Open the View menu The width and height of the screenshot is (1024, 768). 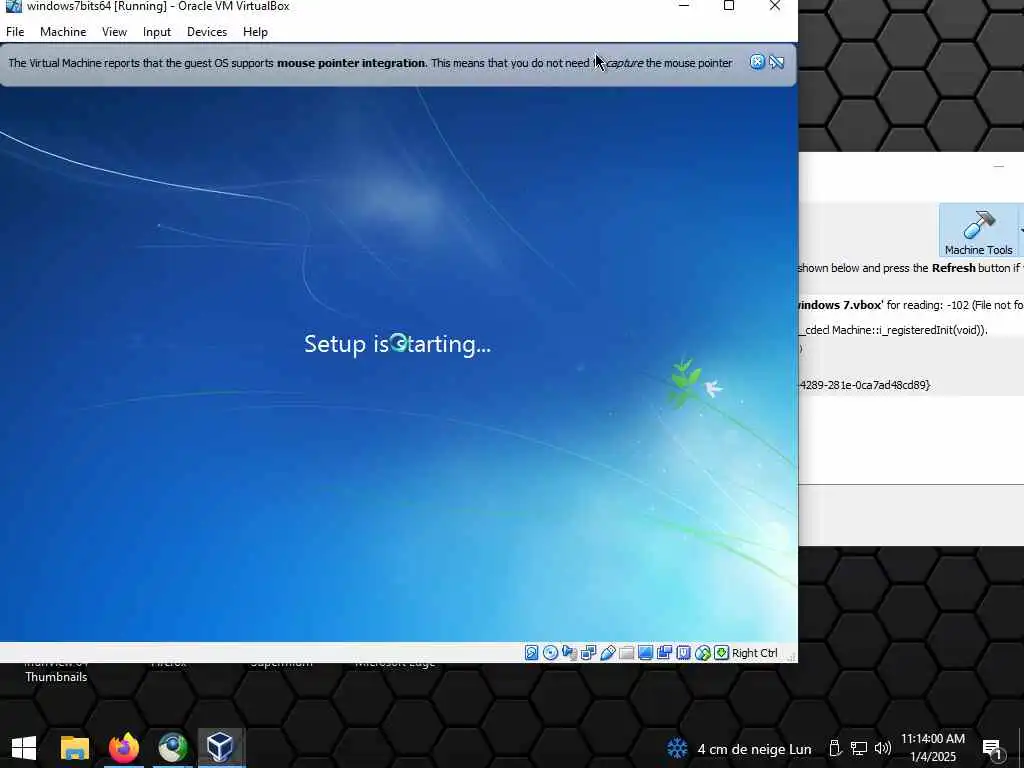(114, 31)
